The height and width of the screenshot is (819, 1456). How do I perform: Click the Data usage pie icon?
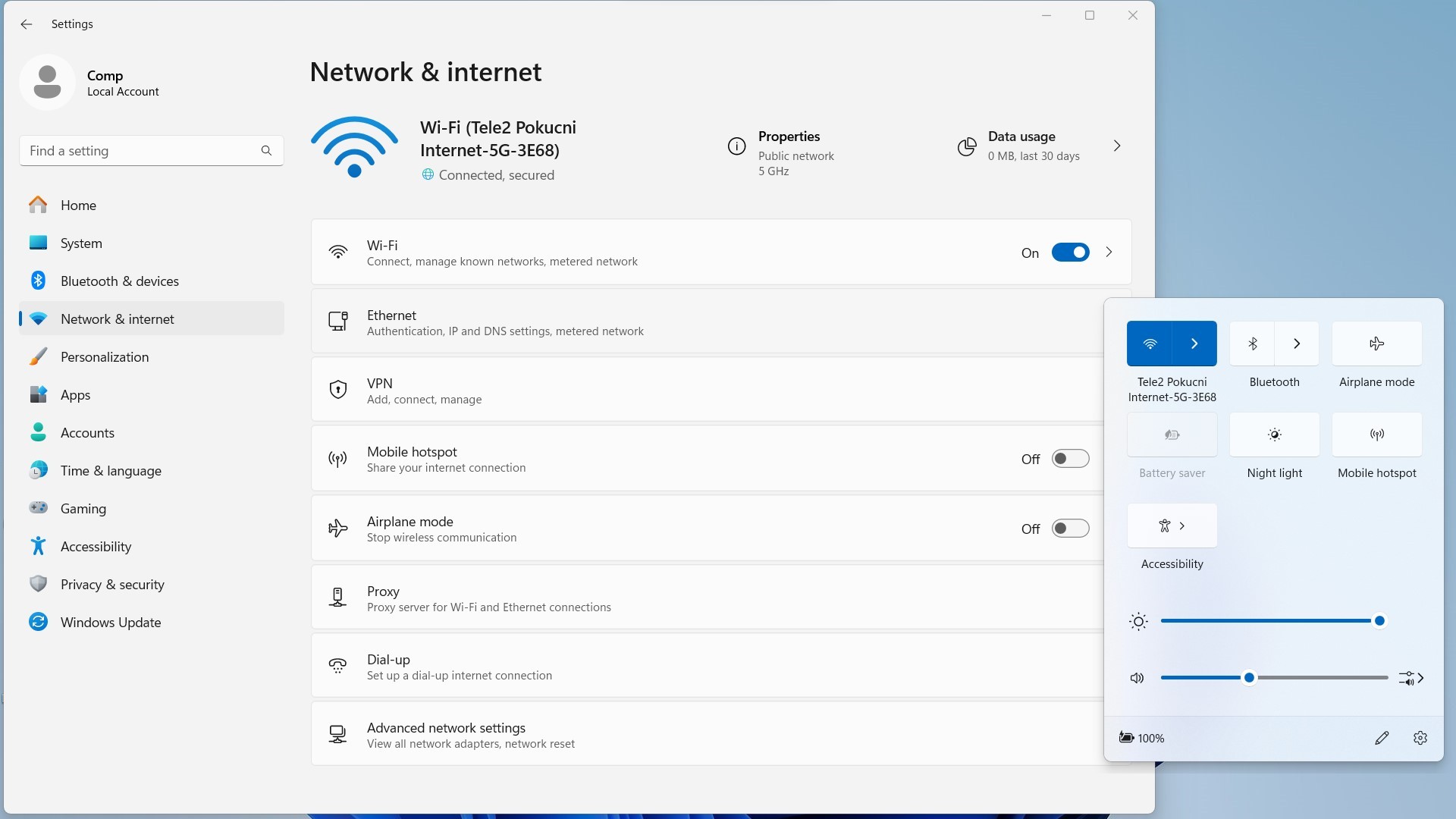pos(967,146)
